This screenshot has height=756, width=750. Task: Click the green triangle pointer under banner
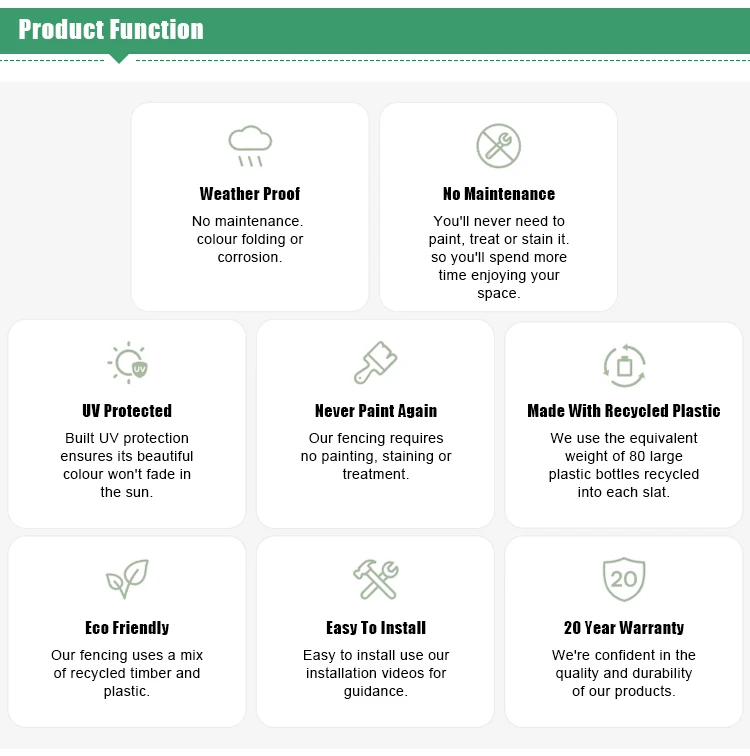coord(119,58)
